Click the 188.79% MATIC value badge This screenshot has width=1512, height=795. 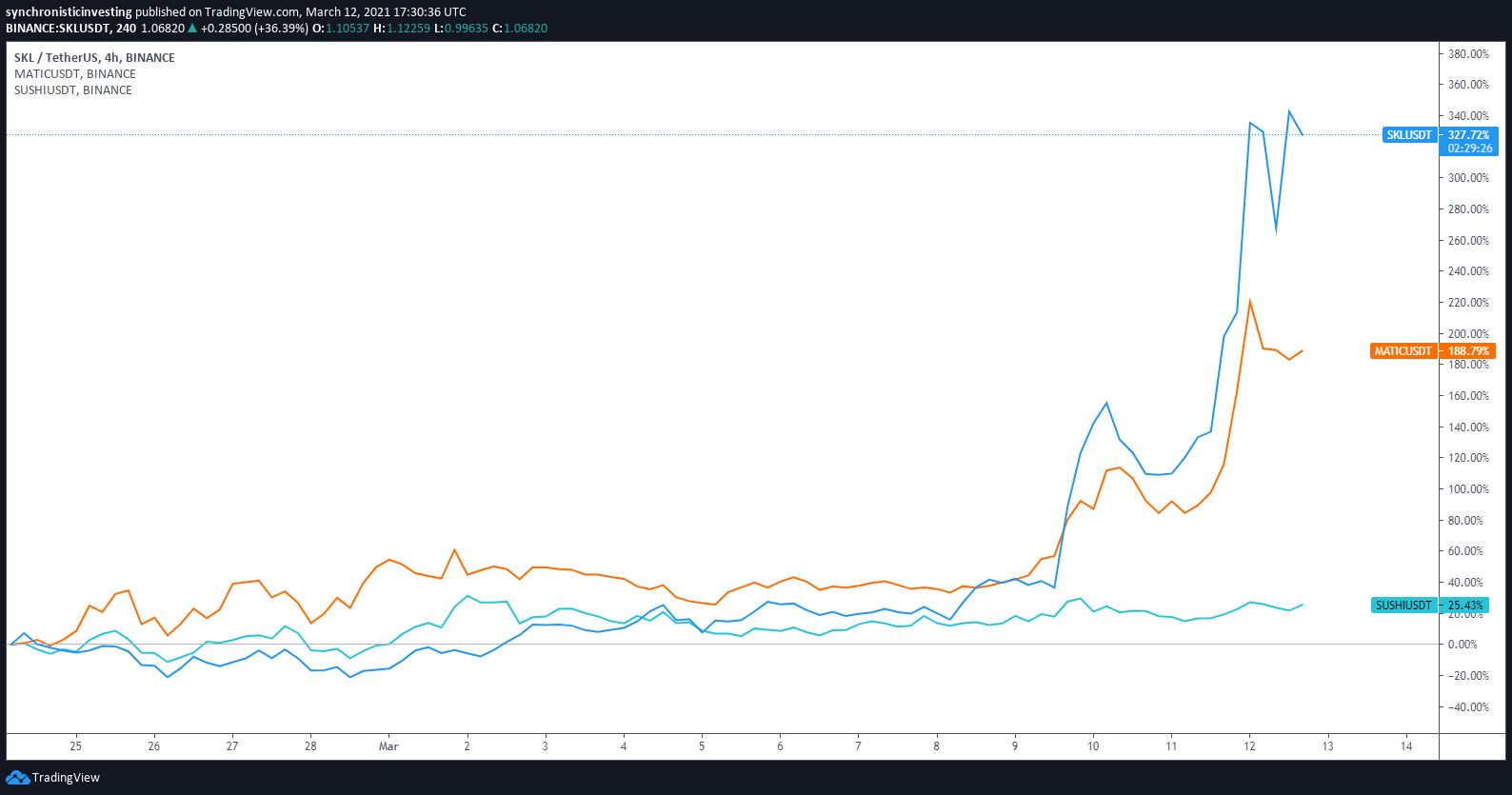pos(1468,351)
